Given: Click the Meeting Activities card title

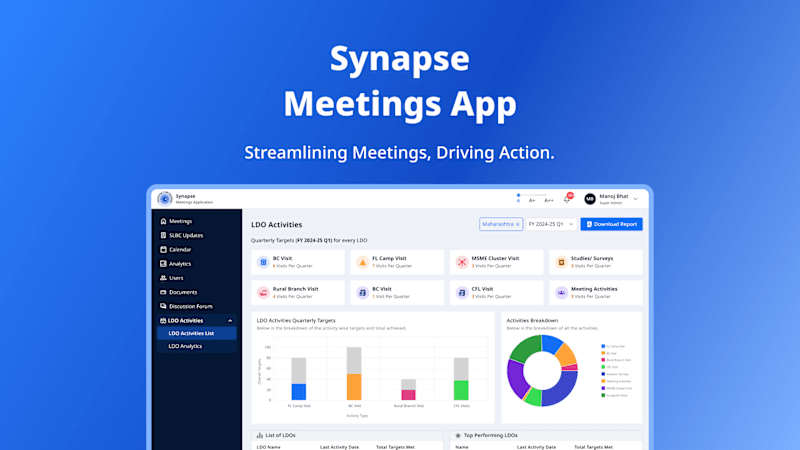Looking at the screenshot, I should (x=594, y=289).
